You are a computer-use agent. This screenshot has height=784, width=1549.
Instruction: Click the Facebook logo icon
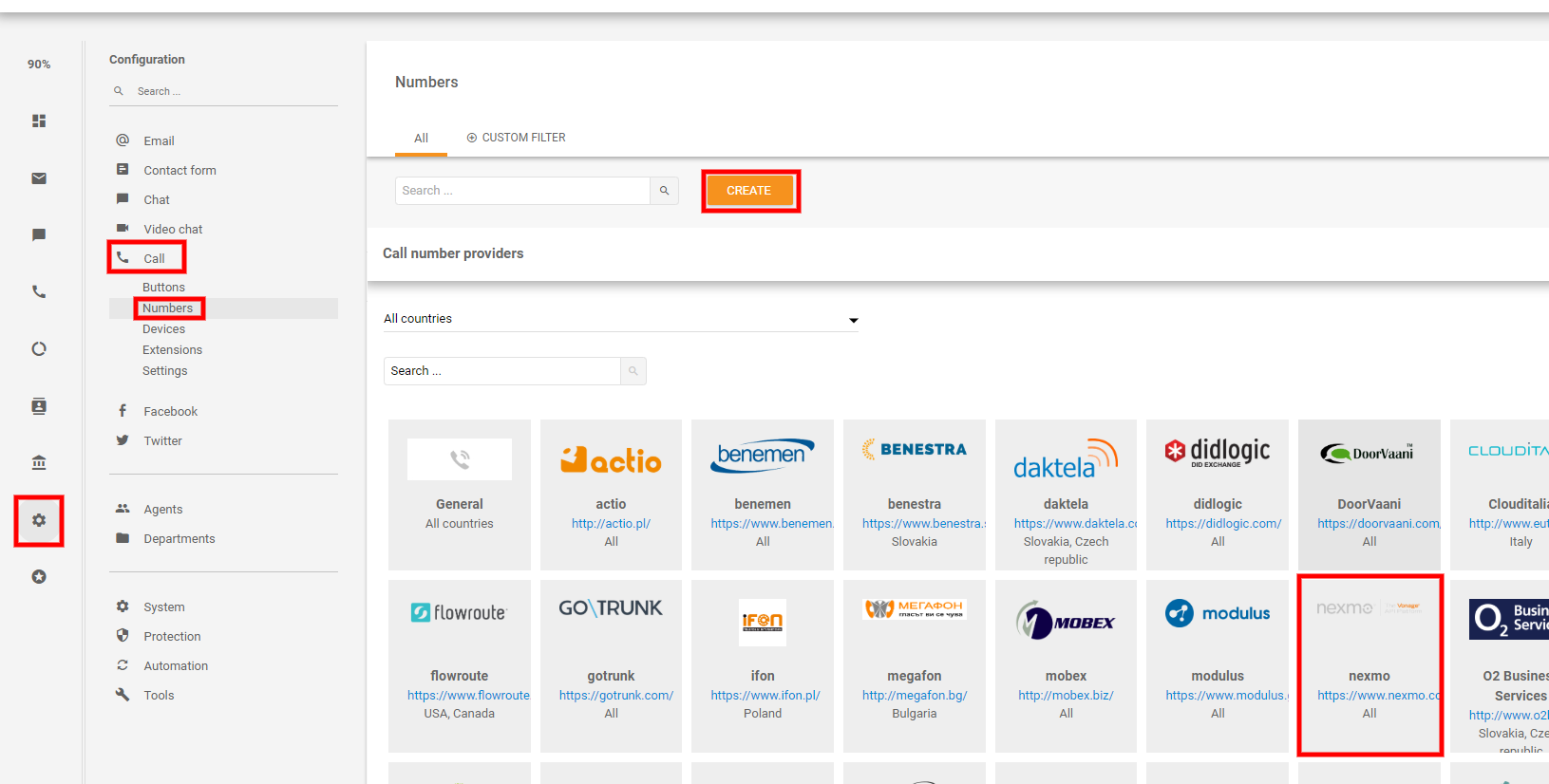click(x=123, y=410)
